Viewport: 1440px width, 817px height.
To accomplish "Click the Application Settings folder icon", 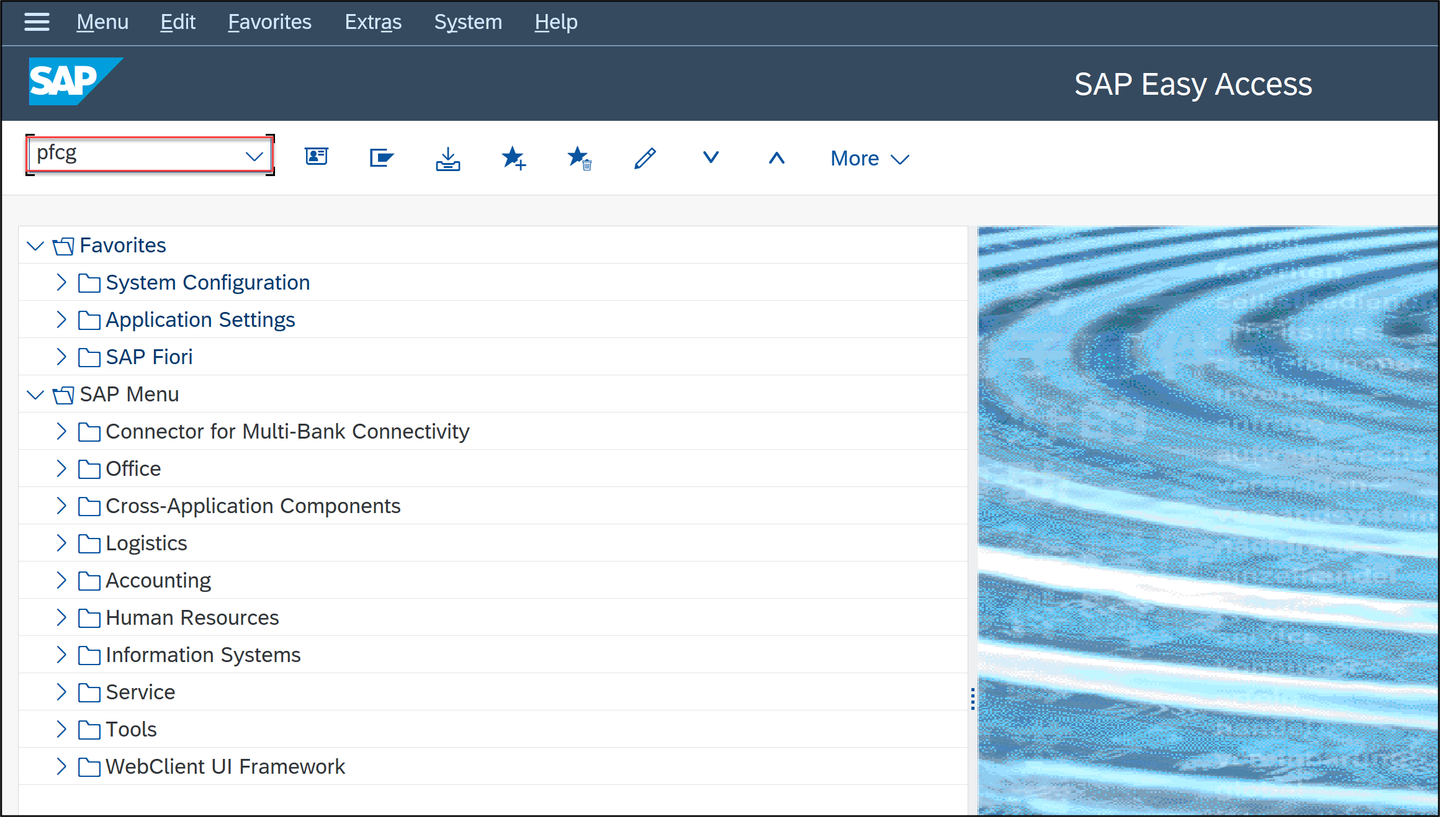I will click(90, 320).
